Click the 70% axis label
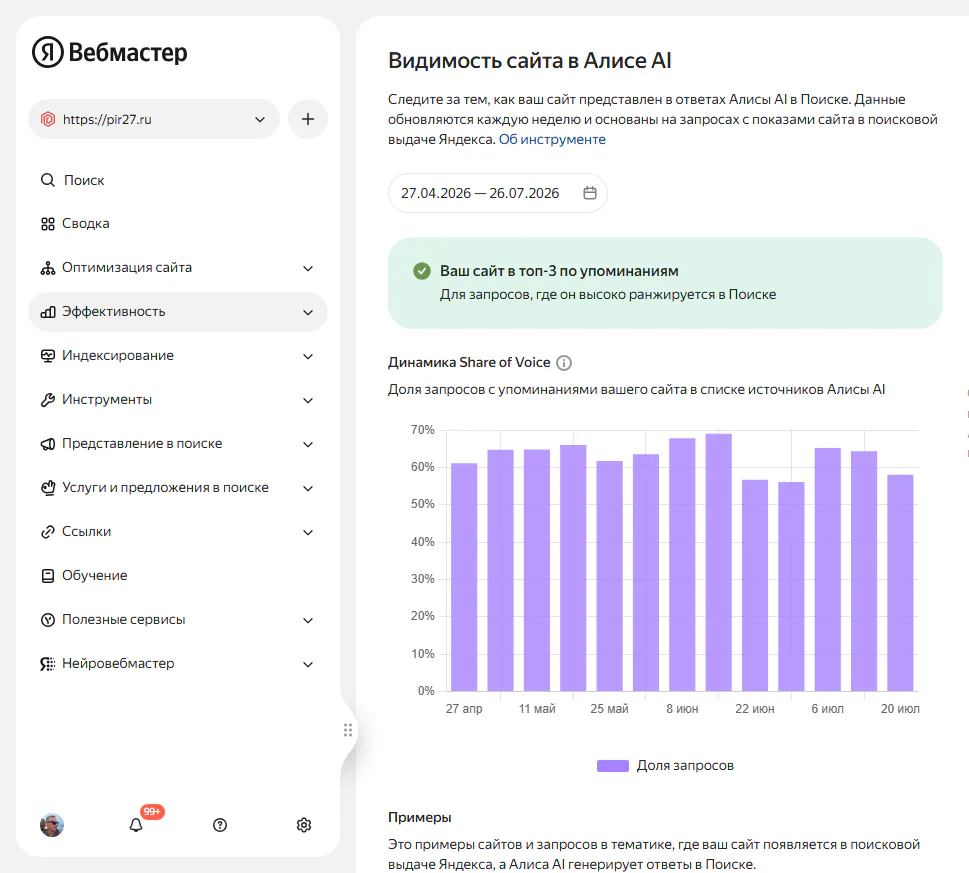This screenshot has width=969, height=873. (423, 430)
